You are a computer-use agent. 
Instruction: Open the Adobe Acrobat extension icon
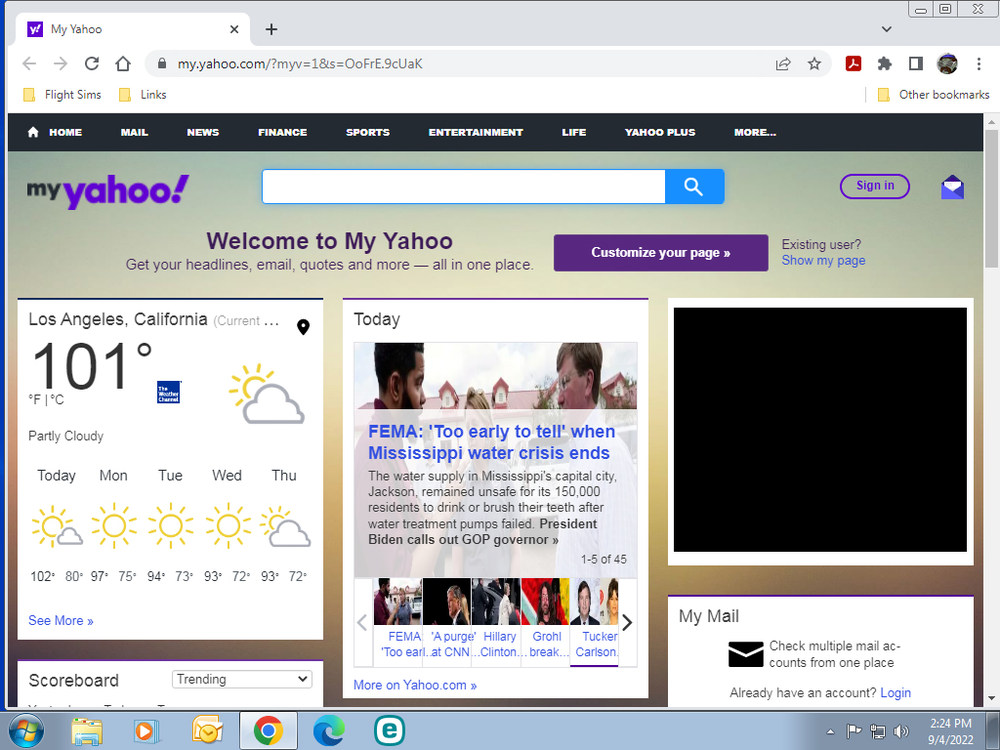853,63
